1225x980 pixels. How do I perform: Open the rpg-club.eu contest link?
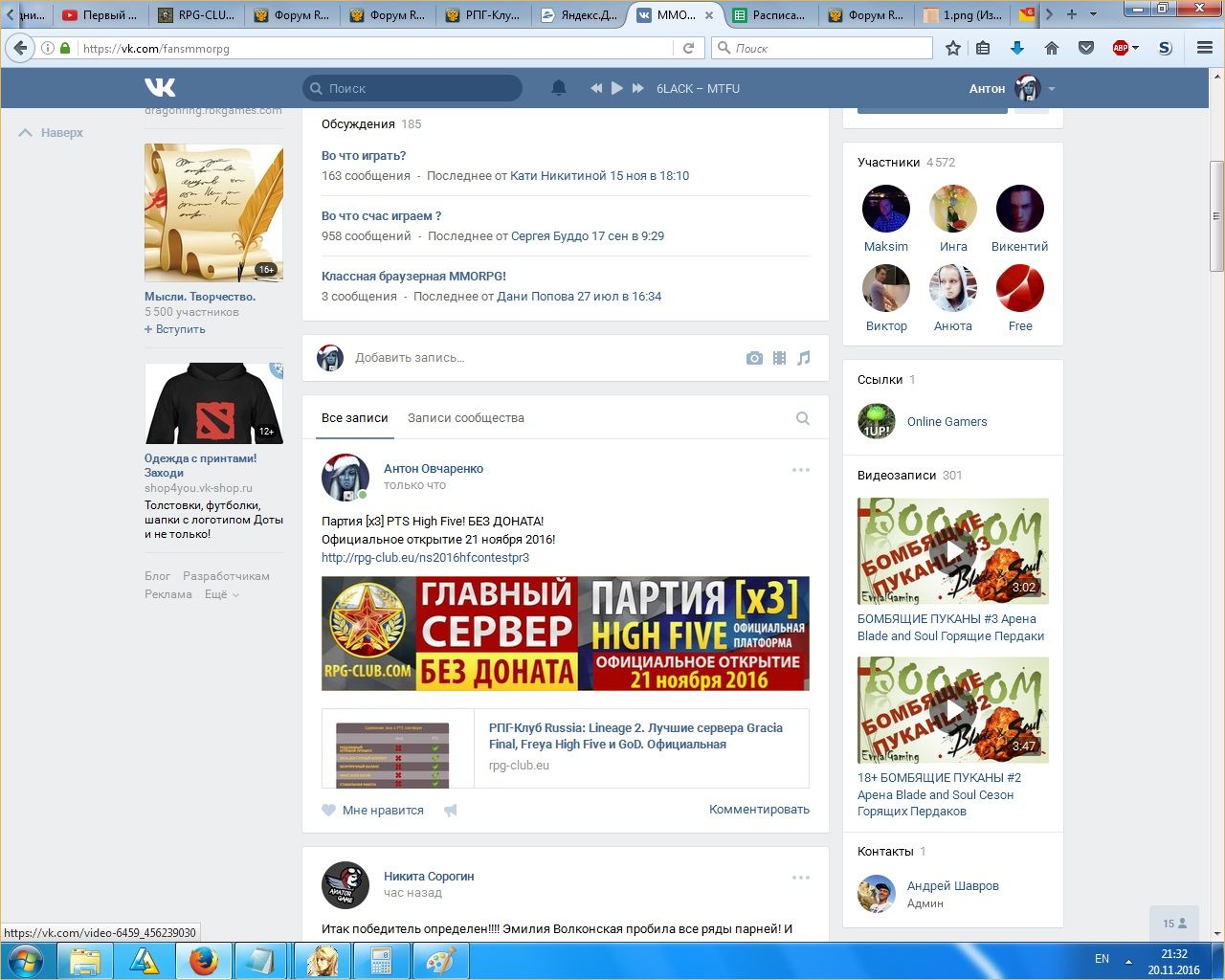coord(425,557)
